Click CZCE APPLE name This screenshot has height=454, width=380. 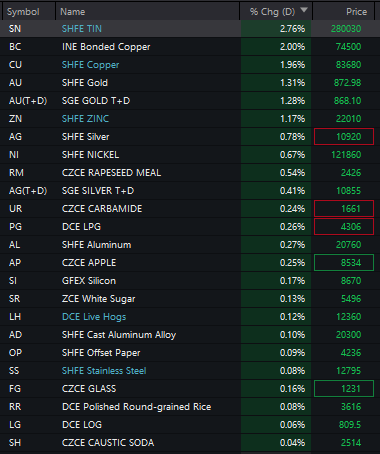[89, 263]
